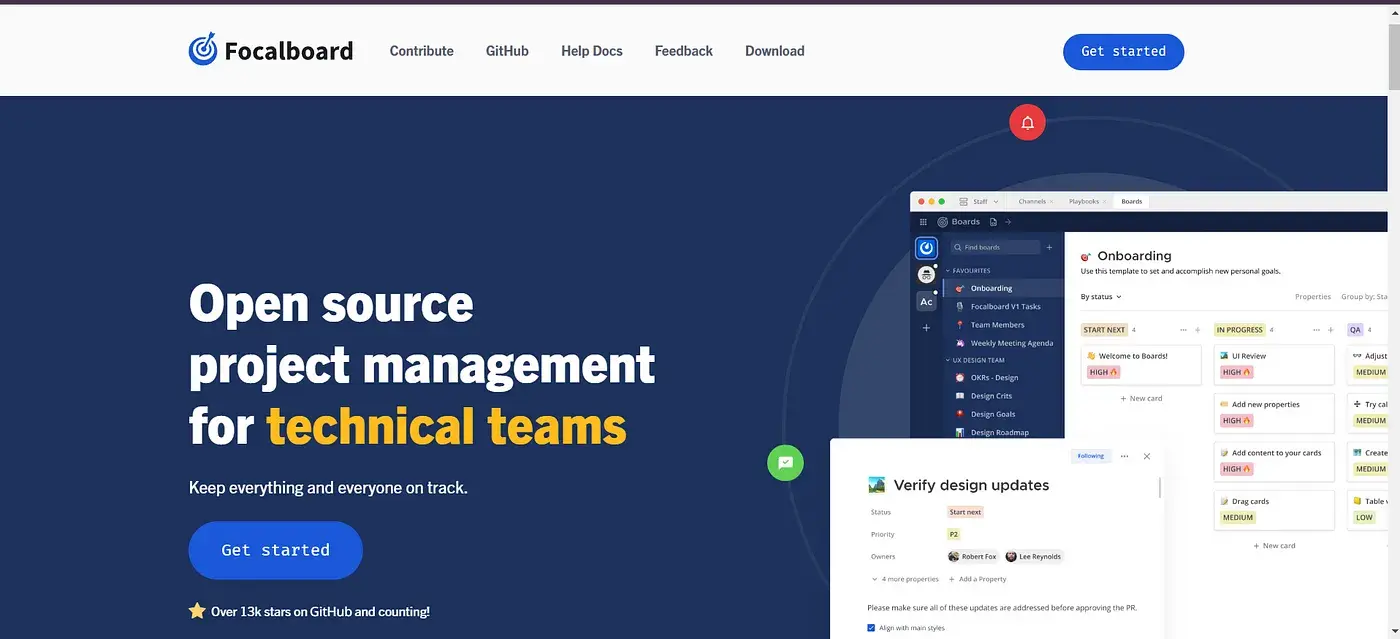Open the ellipsis menu on the Verify design updates card
The width and height of the screenshot is (1400, 639).
(1124, 456)
